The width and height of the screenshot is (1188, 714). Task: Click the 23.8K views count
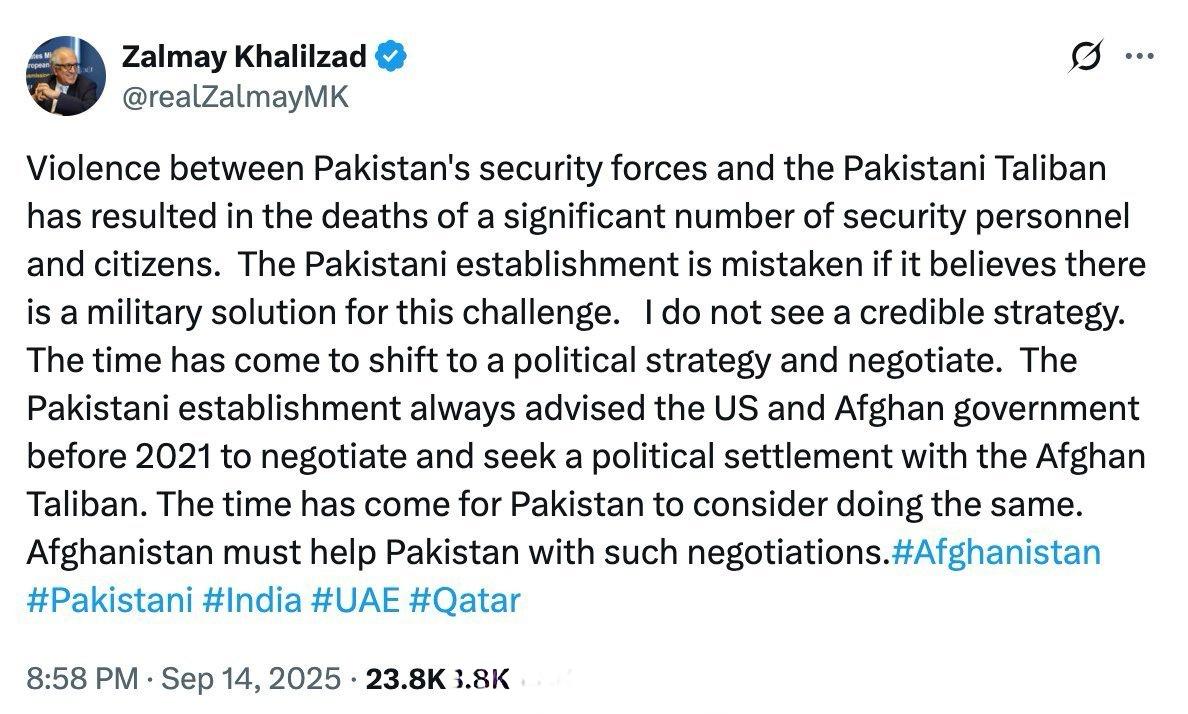tap(405, 679)
